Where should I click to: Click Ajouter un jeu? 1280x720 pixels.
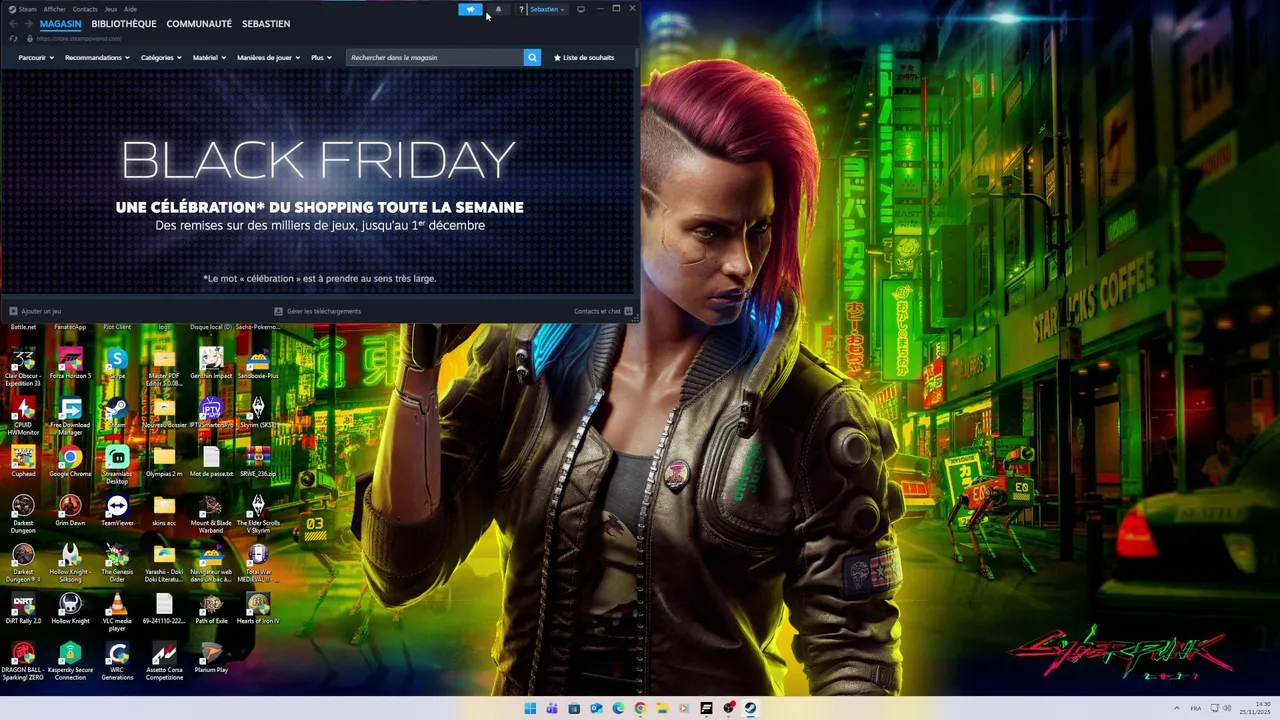(x=35, y=311)
